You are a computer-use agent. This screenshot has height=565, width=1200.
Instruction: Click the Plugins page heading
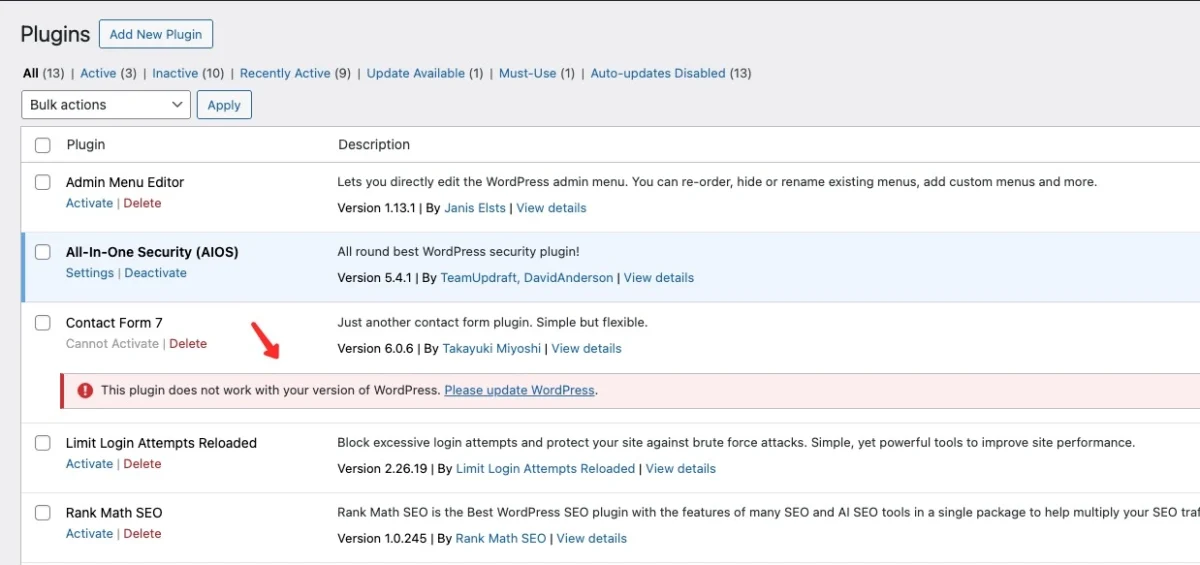(55, 34)
